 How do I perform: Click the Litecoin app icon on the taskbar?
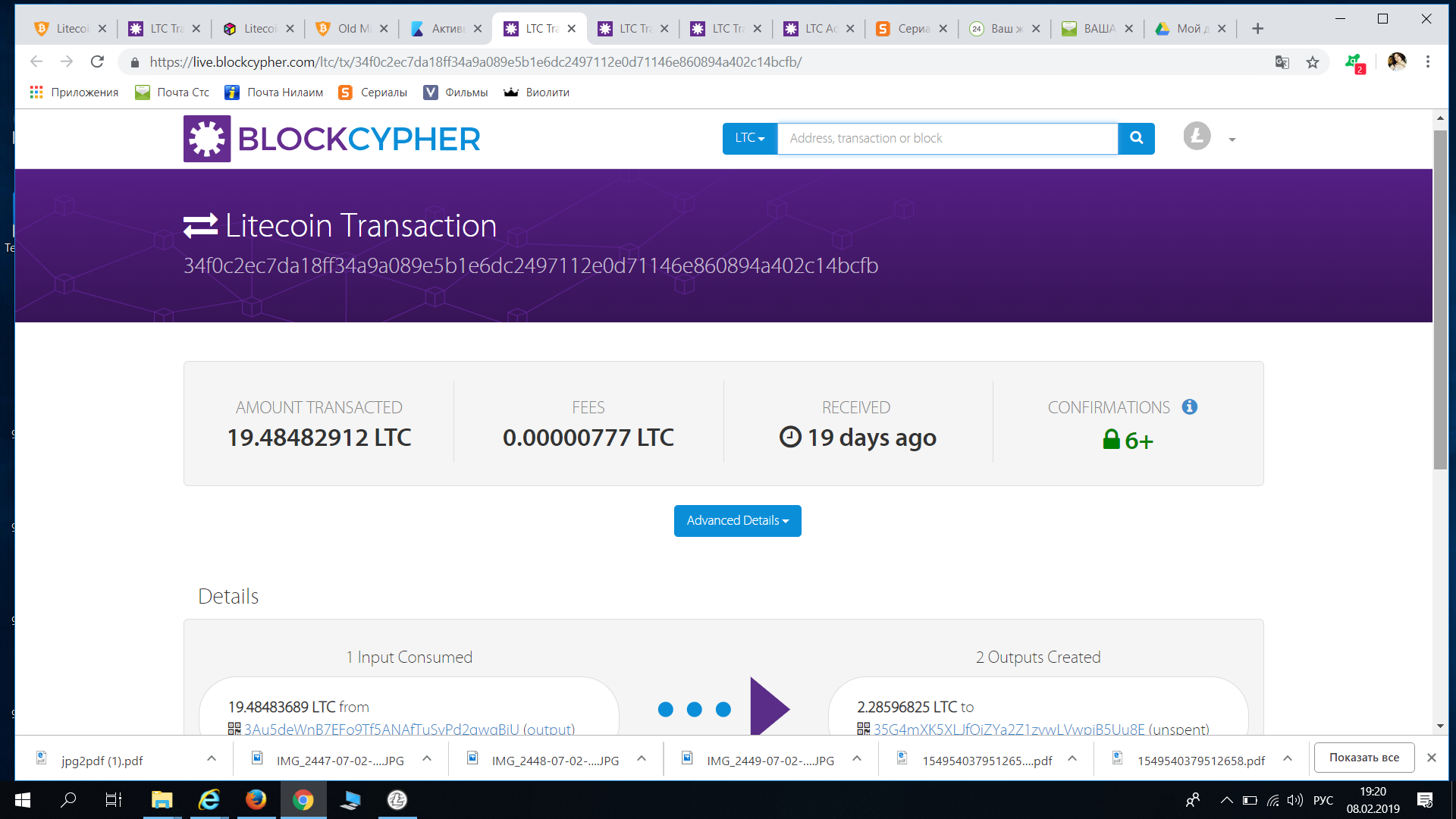tap(397, 799)
